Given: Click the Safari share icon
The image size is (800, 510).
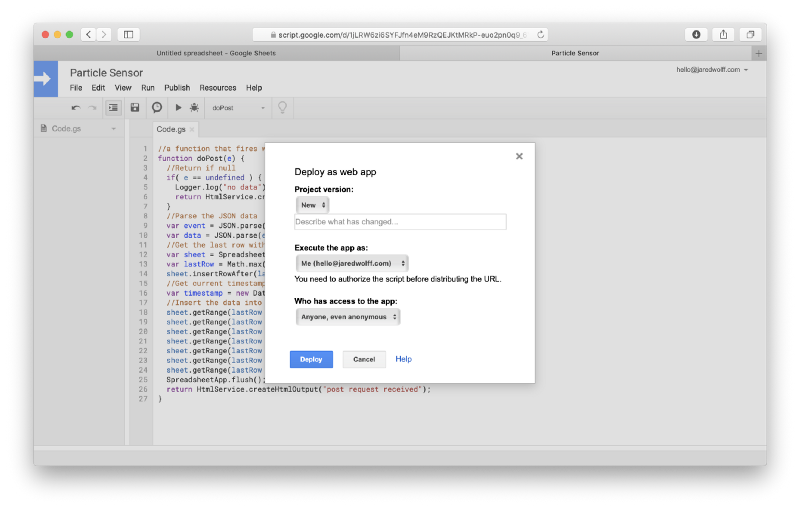Looking at the screenshot, I should point(723,34).
